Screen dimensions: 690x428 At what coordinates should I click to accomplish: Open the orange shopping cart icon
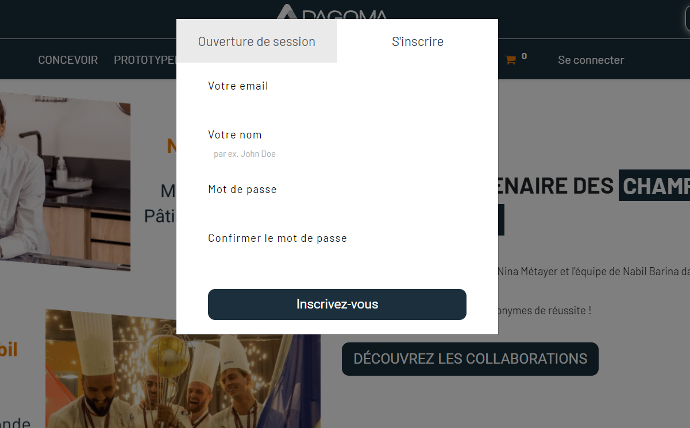tap(510, 60)
